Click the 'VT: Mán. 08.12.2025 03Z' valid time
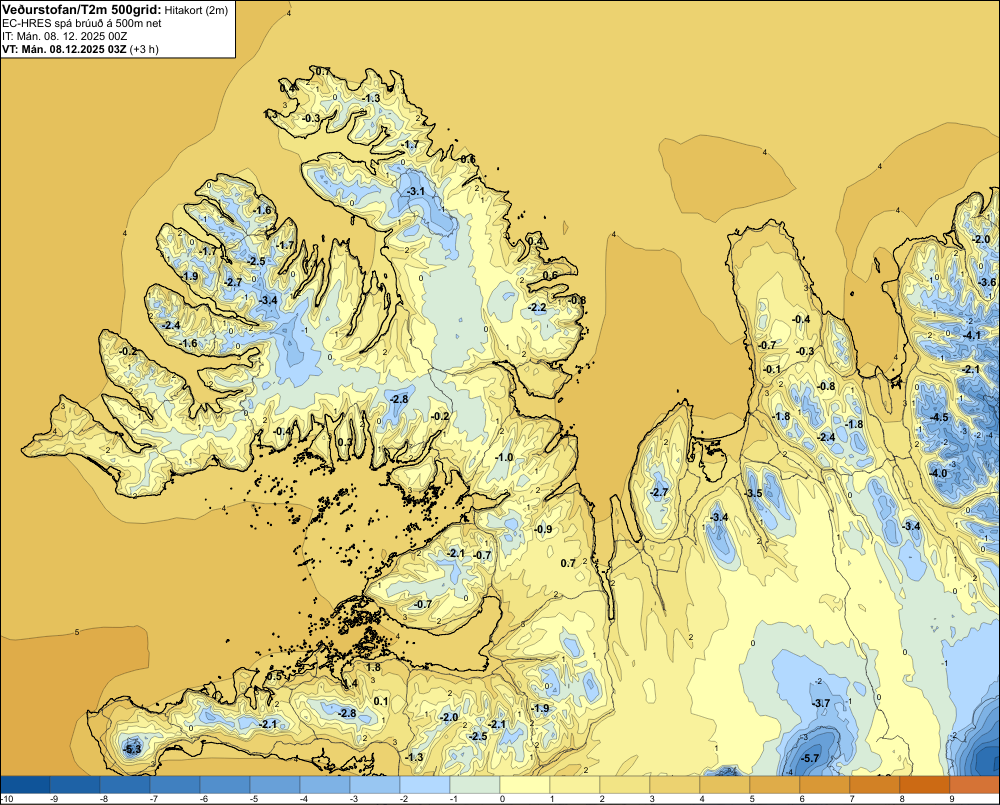 click(x=64, y=49)
